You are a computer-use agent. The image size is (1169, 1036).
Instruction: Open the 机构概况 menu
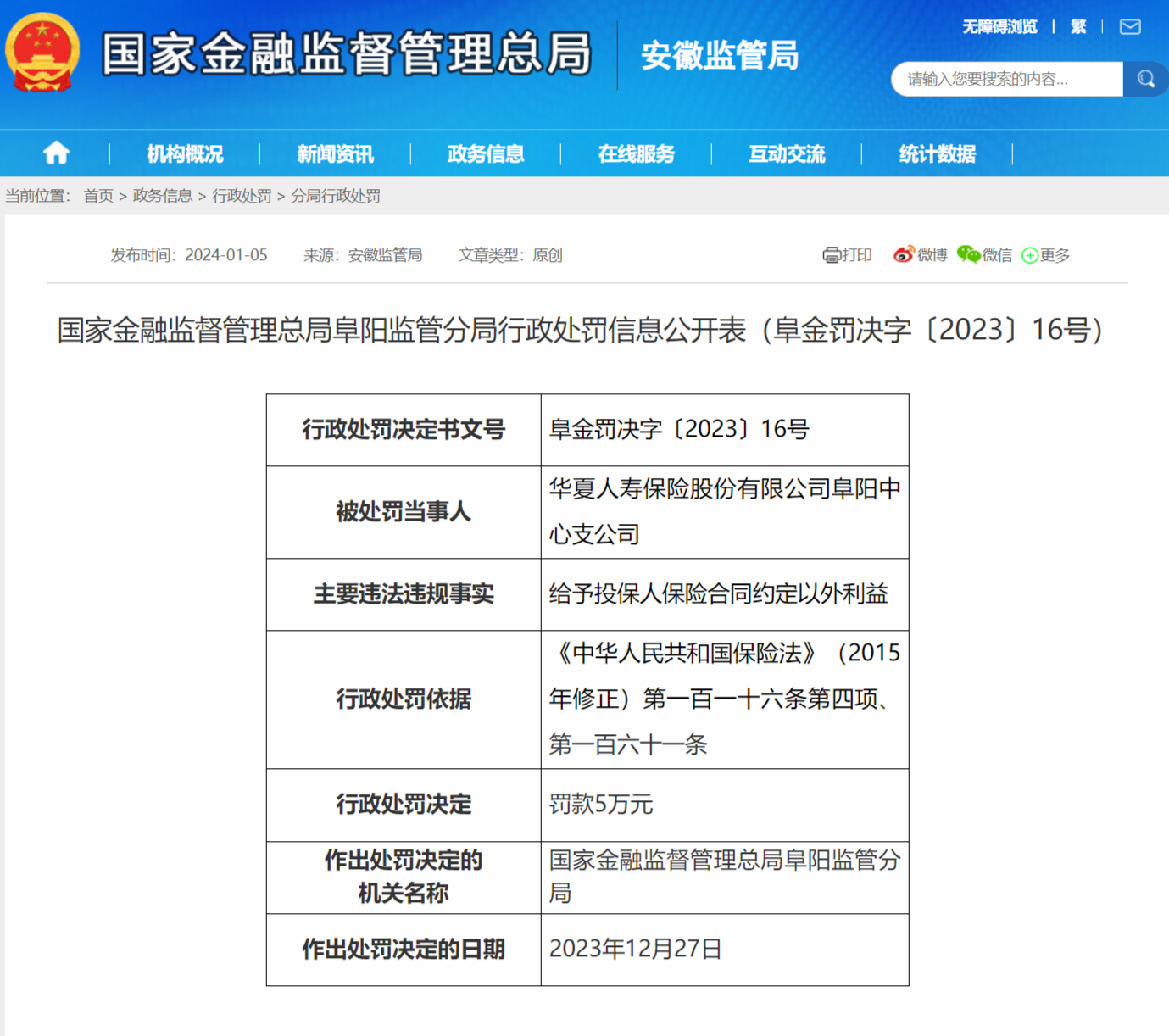point(184,153)
